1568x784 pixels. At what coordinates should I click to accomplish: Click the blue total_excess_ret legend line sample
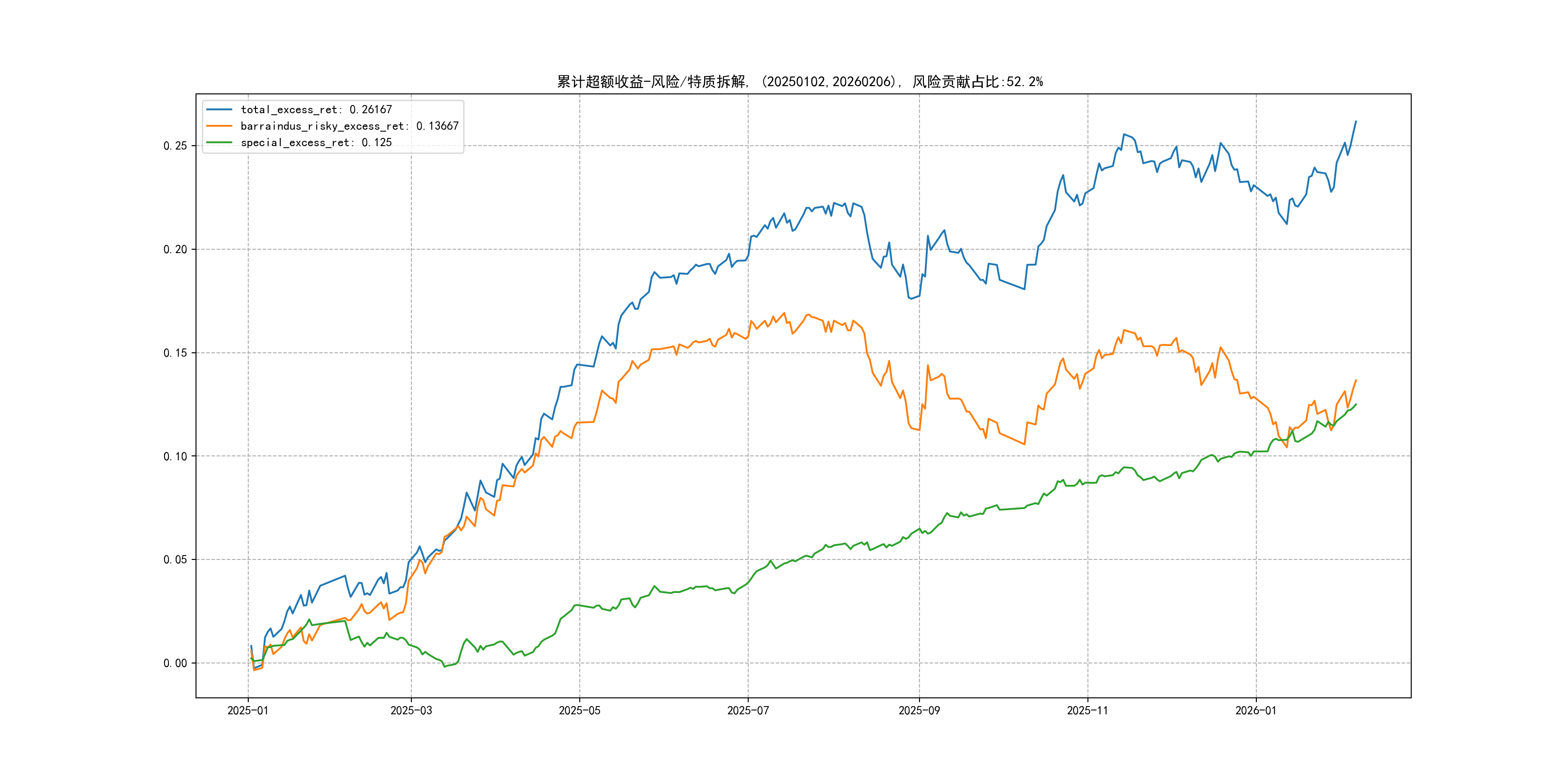(219, 109)
